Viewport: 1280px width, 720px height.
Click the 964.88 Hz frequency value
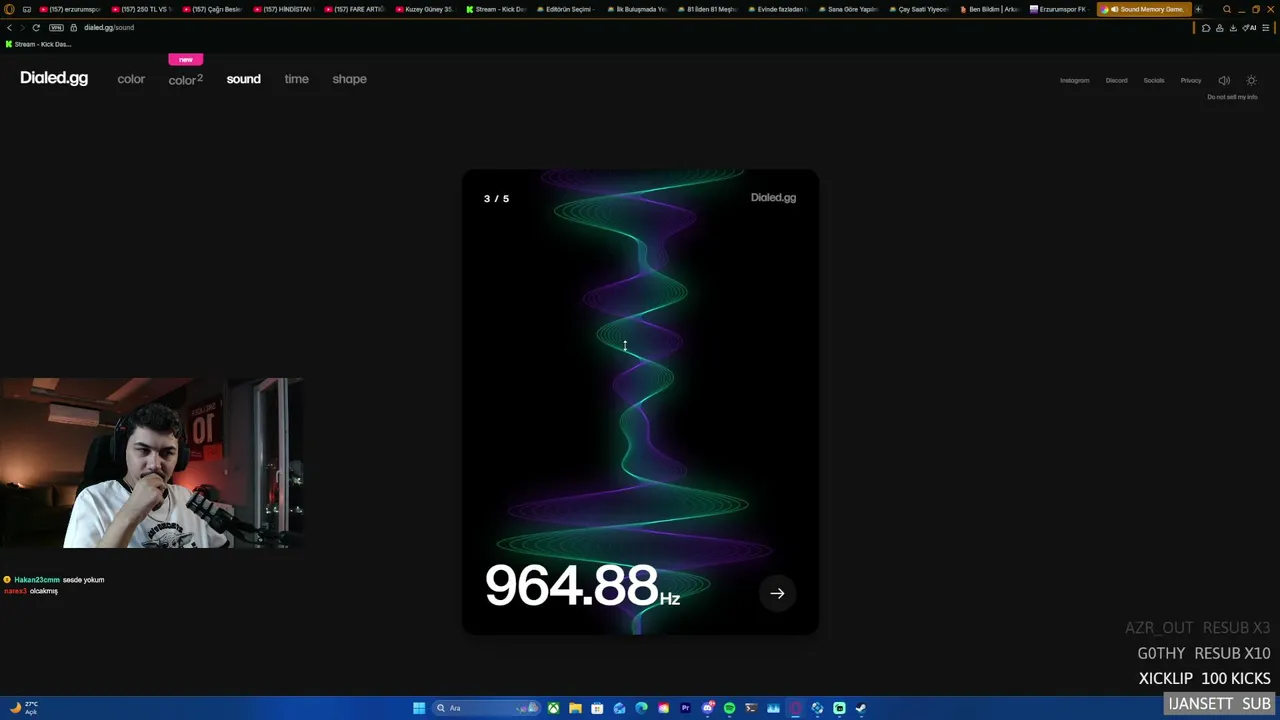[x=582, y=585]
